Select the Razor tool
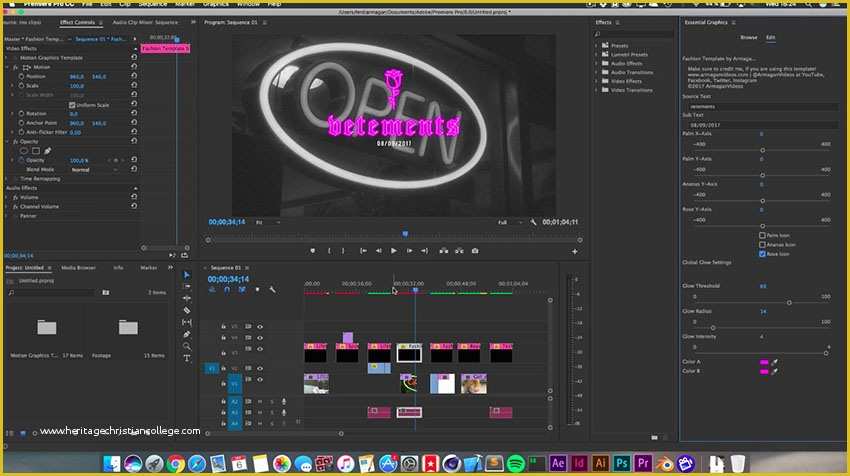 tap(186, 311)
